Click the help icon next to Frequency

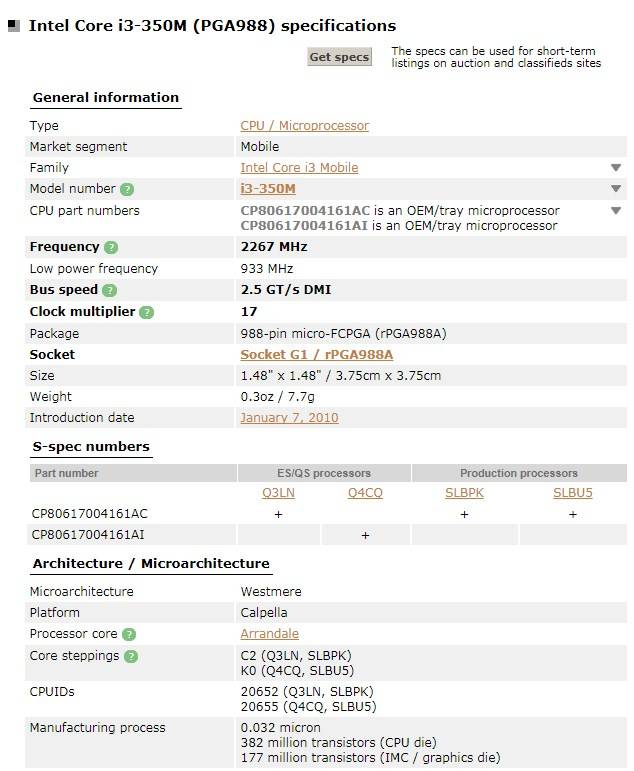click(111, 247)
